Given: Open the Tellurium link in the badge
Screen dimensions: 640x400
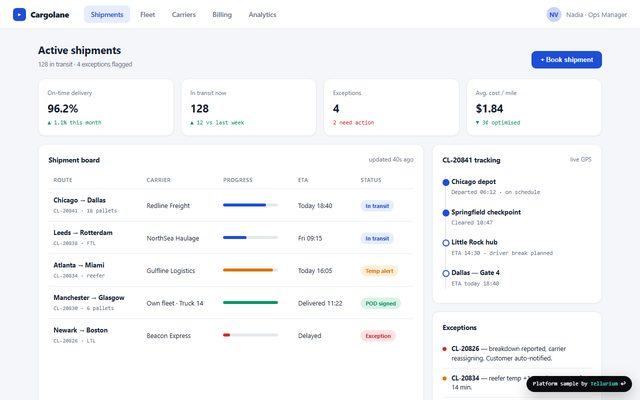Looking at the screenshot, I should pos(604,384).
